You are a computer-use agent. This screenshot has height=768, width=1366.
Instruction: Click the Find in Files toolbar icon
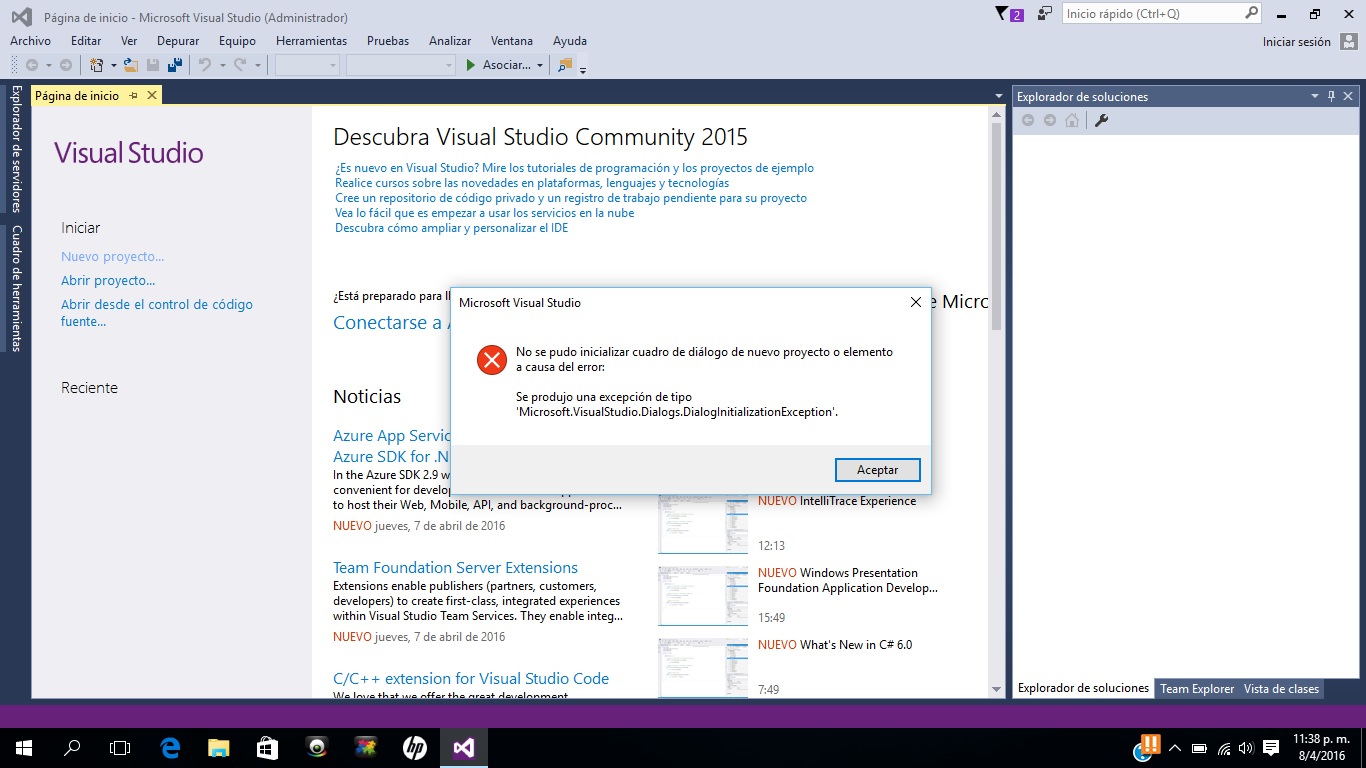(565, 65)
